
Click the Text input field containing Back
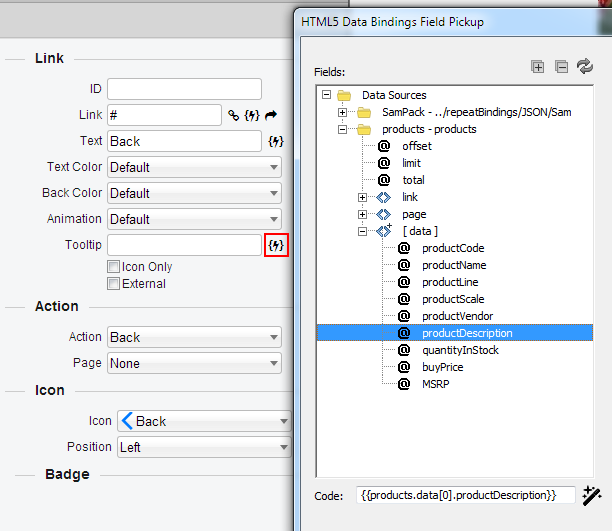(x=184, y=141)
